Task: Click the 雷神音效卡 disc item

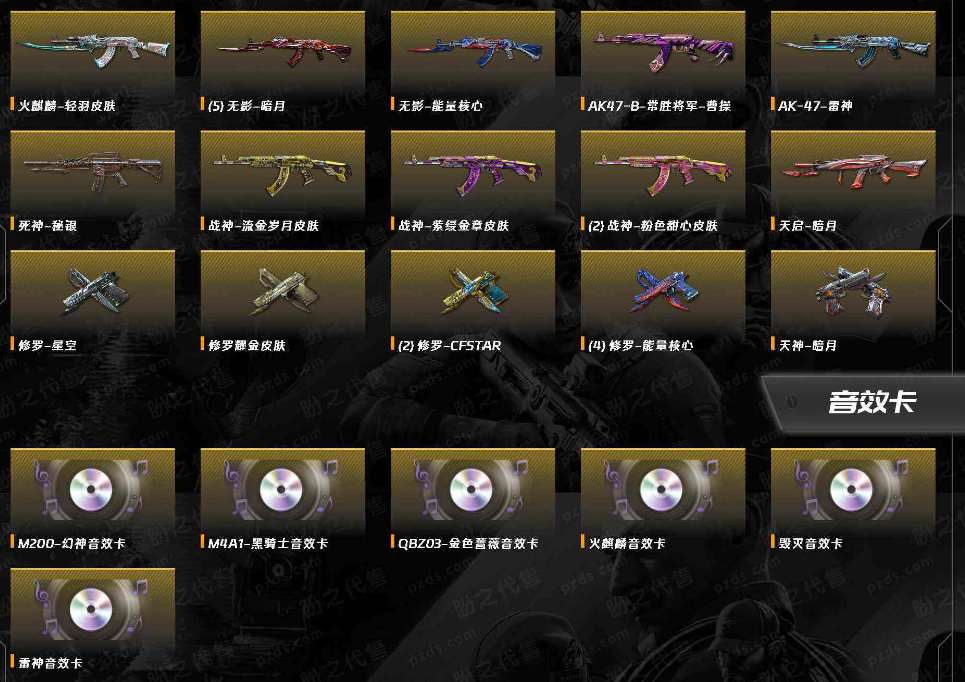Action: [x=93, y=610]
